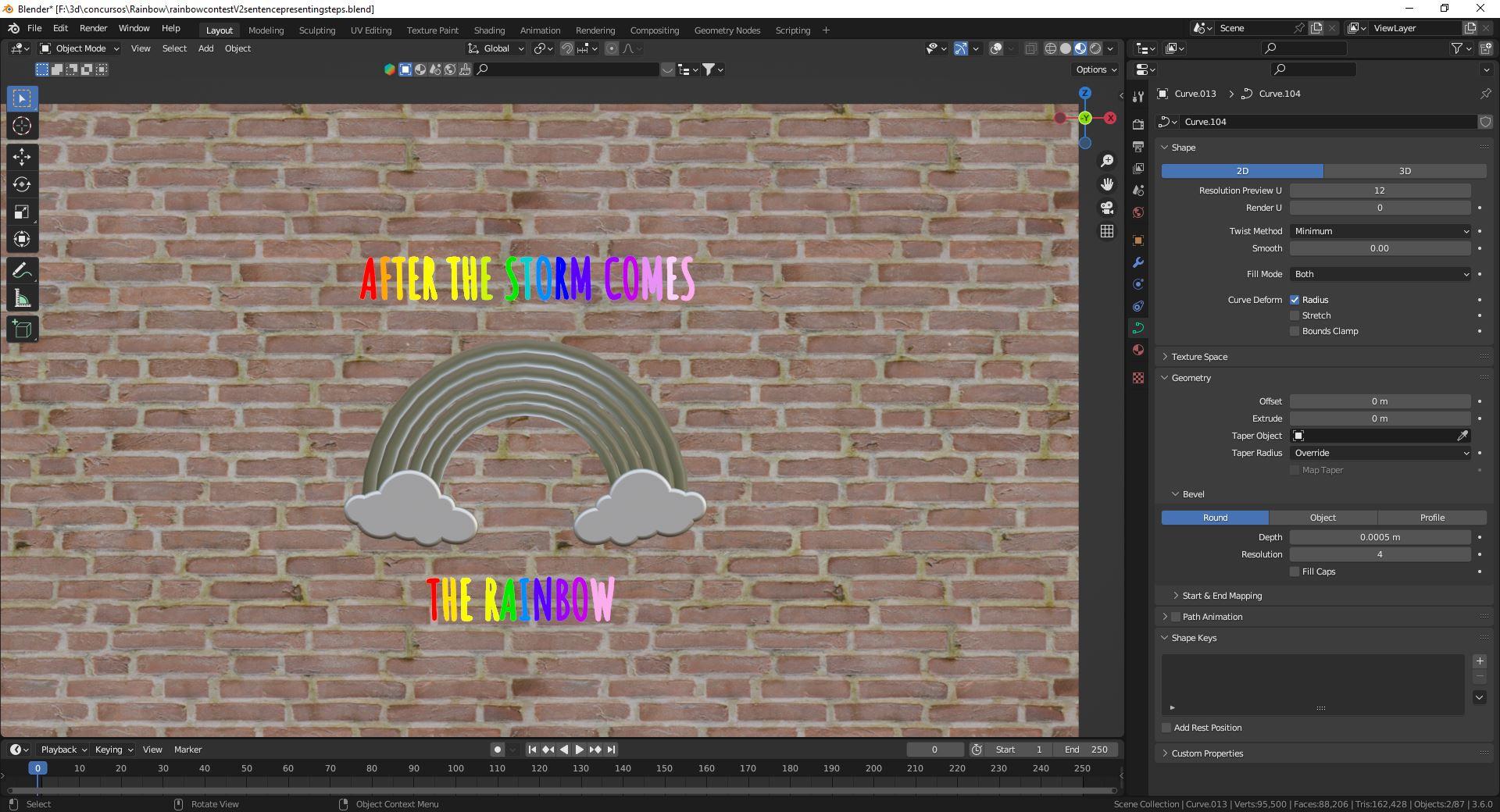
Task: Click the End frame field showing 250
Action: (1086, 750)
